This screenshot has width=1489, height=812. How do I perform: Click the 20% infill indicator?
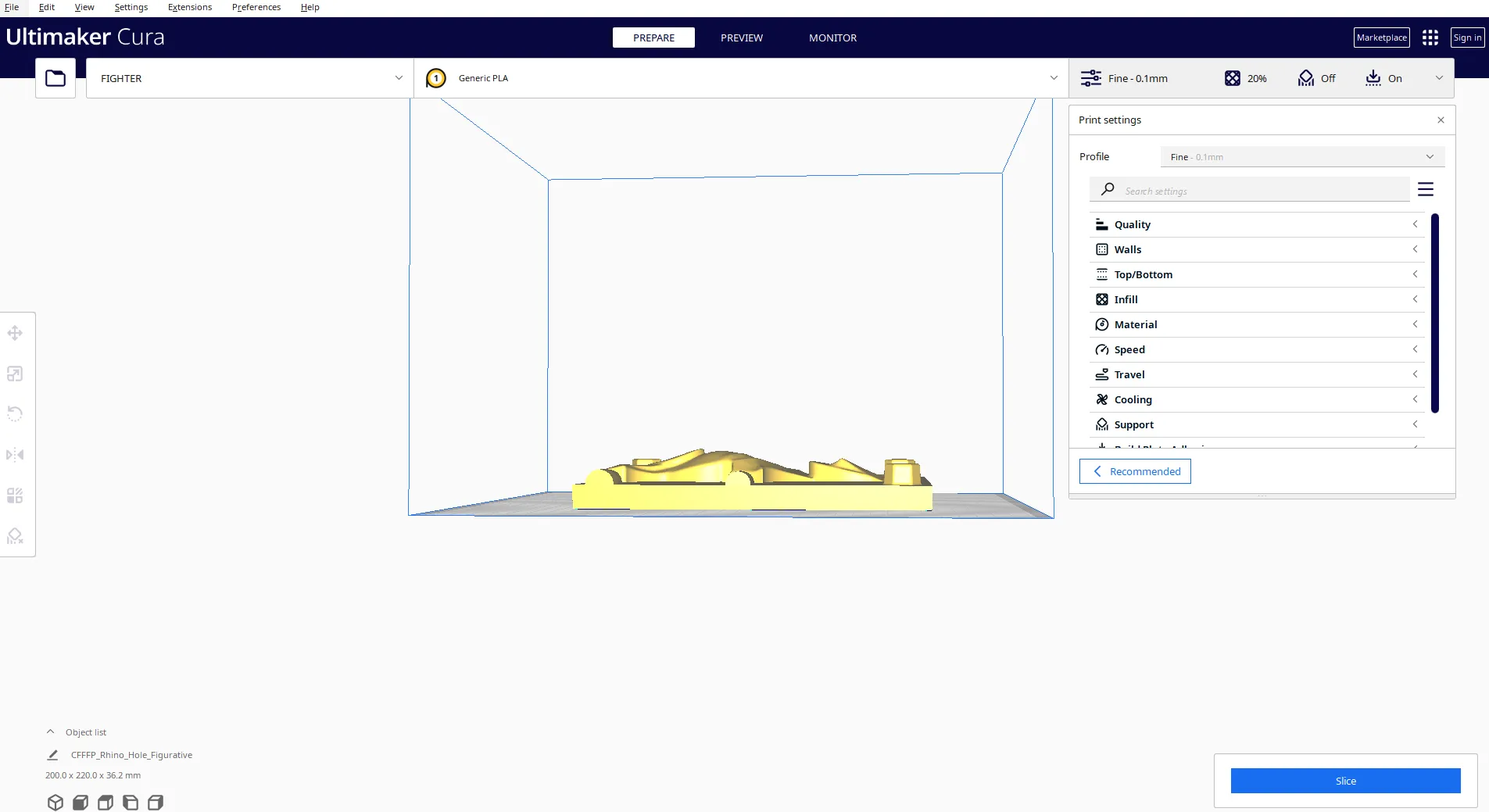(1246, 78)
